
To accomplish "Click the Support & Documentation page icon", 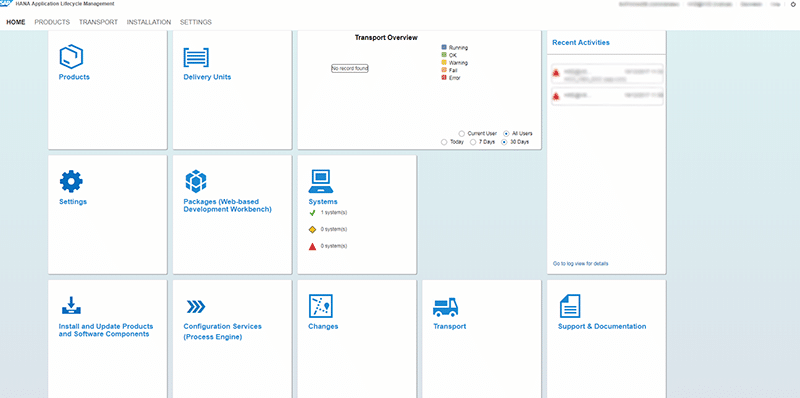I will point(570,306).
